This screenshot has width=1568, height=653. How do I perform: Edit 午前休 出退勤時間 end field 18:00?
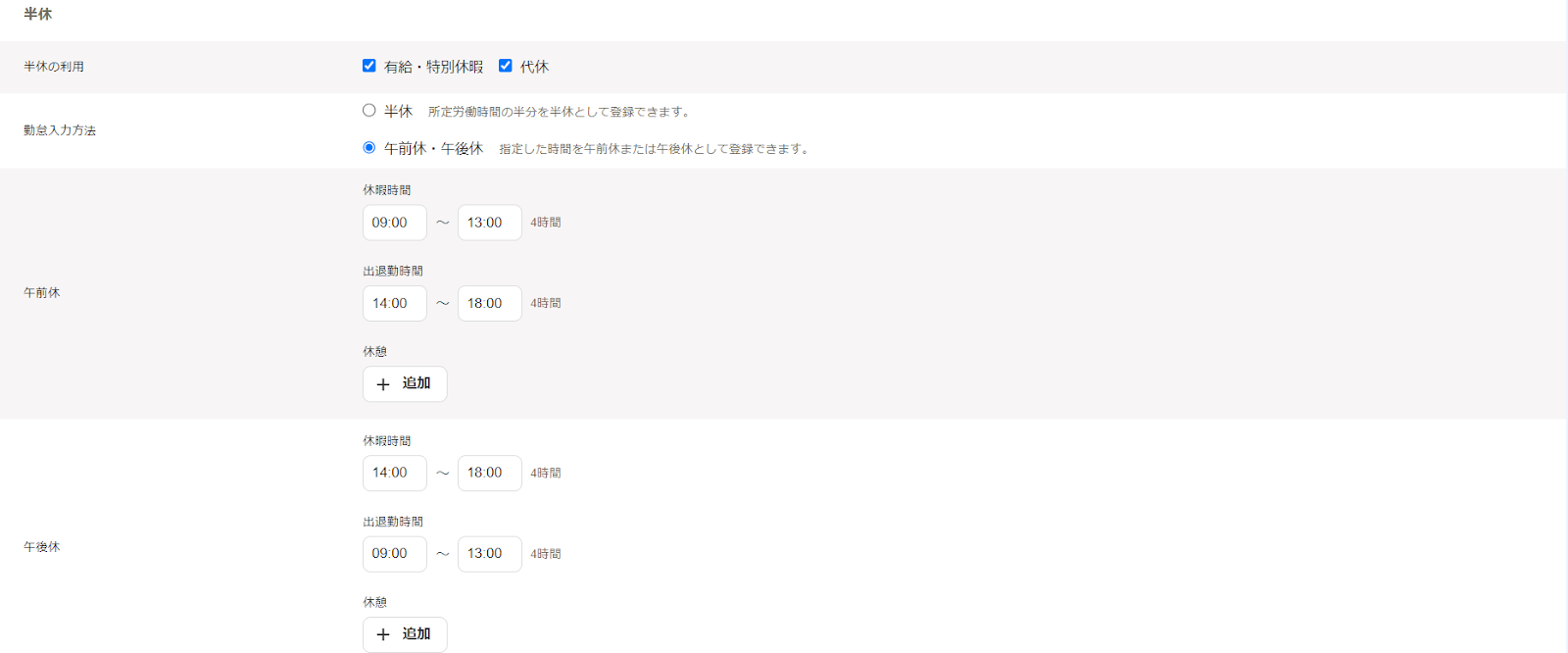tap(490, 303)
